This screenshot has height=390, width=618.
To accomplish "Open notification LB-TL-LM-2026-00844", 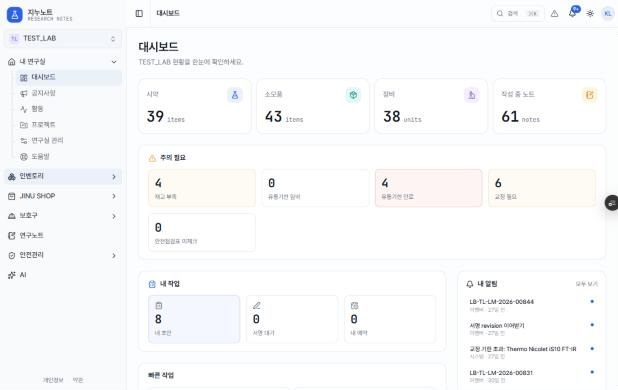I will (x=531, y=305).
